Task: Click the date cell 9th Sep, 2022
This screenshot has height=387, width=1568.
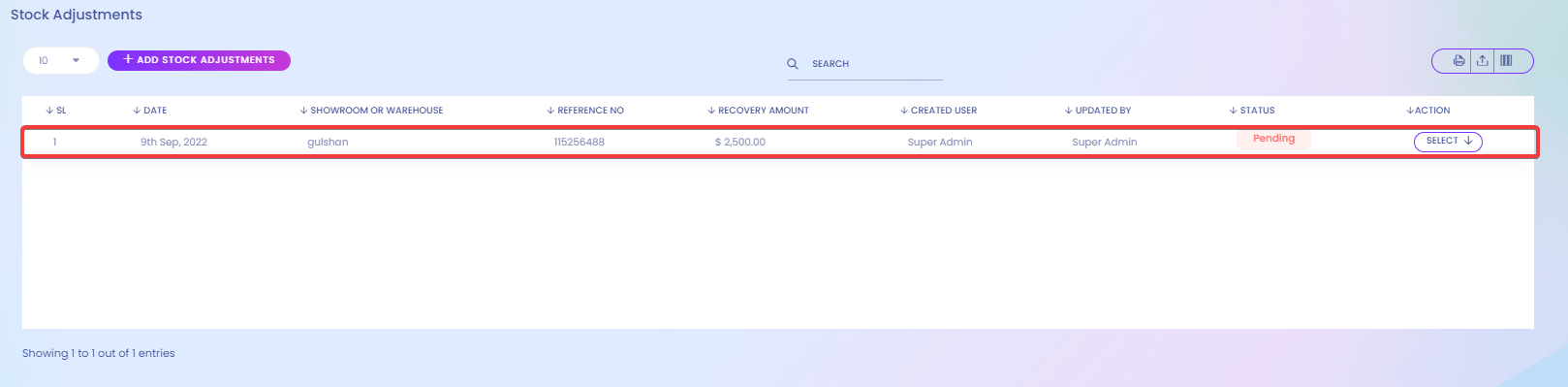Action: tap(173, 142)
